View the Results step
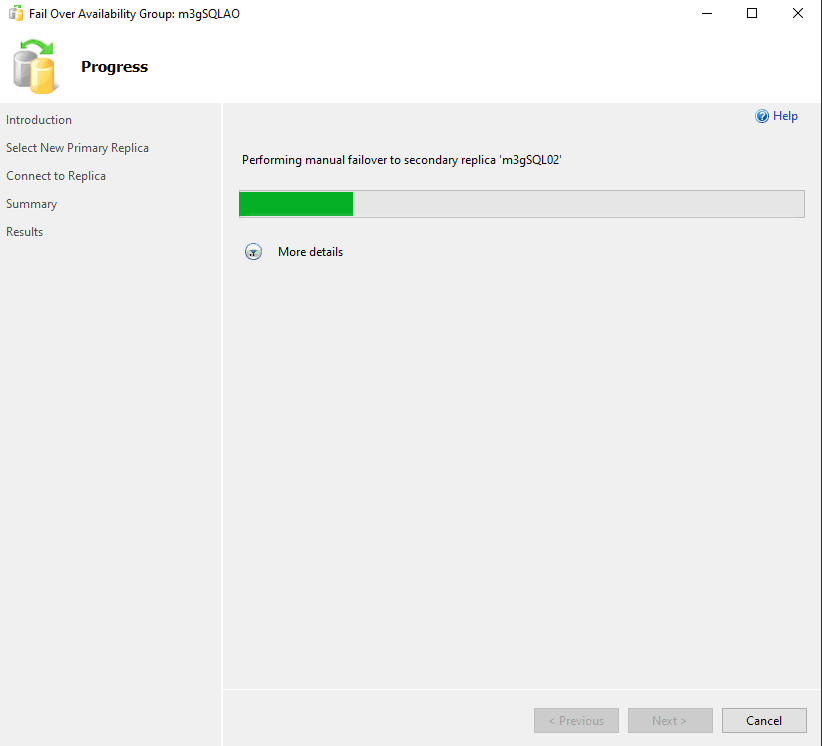 25,232
